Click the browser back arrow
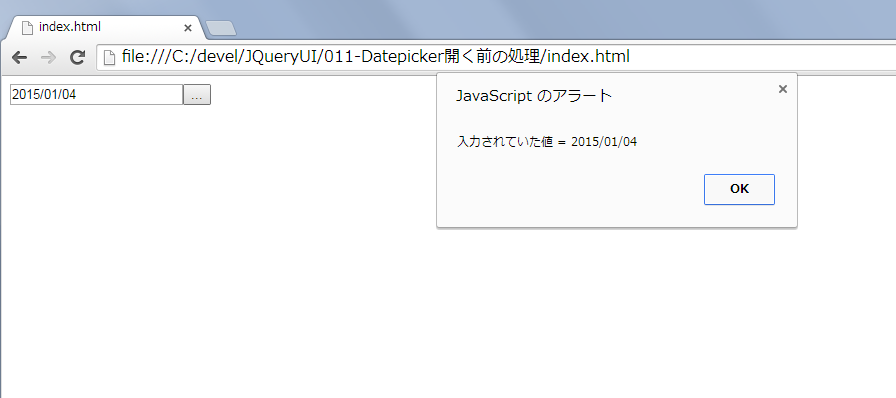The image size is (896, 398). [x=19, y=57]
